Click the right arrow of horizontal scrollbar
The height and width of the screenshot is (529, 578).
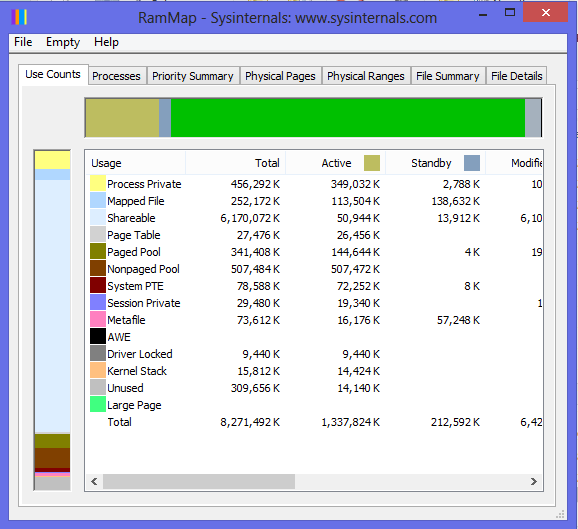coord(533,481)
